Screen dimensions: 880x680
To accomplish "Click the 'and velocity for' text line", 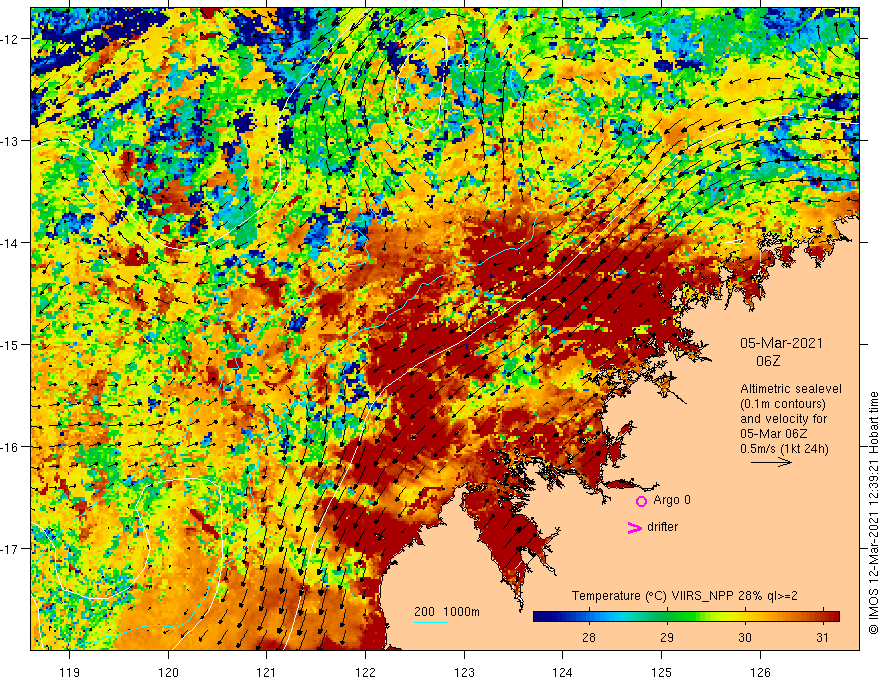I will click(783, 419).
